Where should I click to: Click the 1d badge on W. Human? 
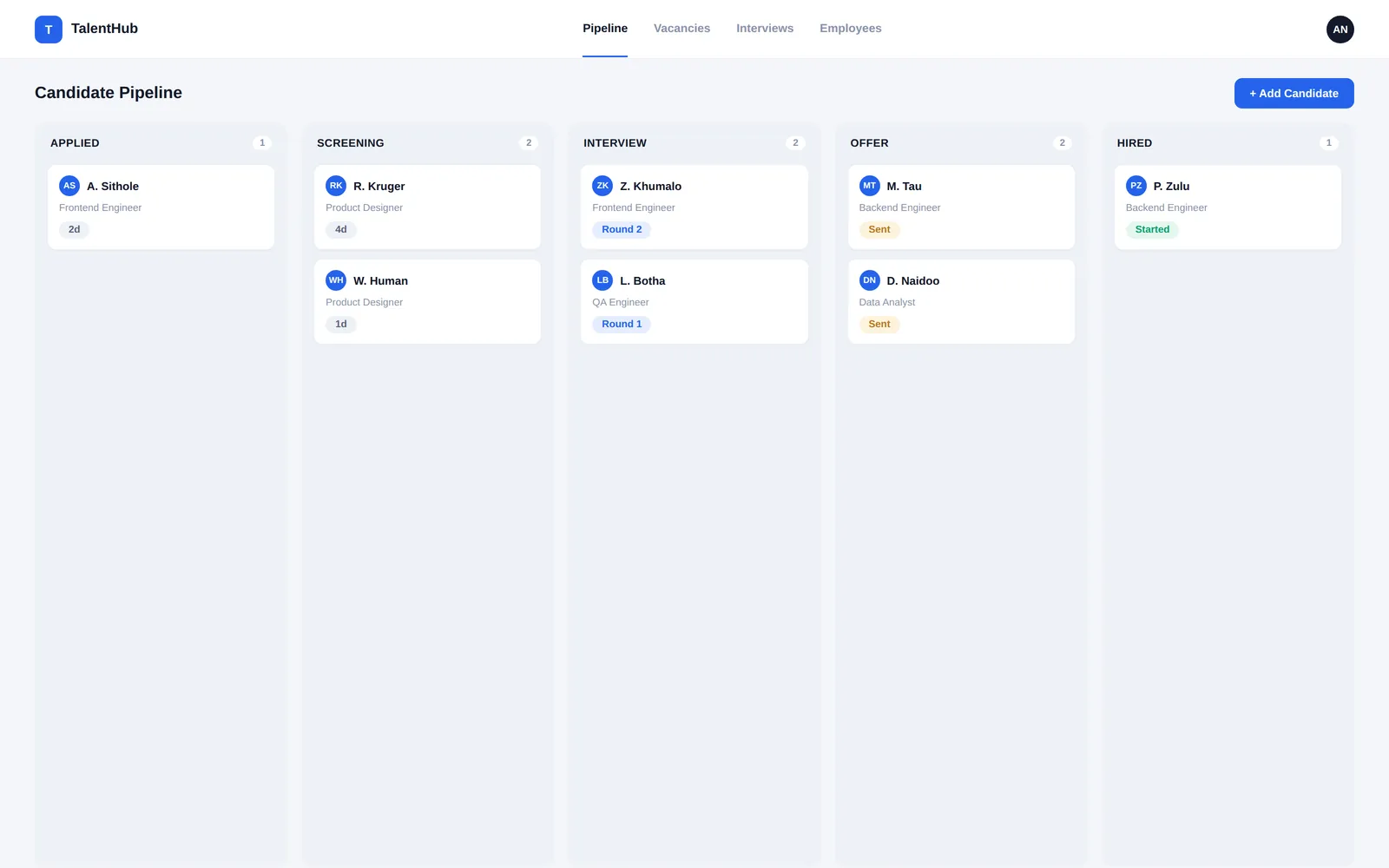click(x=341, y=325)
